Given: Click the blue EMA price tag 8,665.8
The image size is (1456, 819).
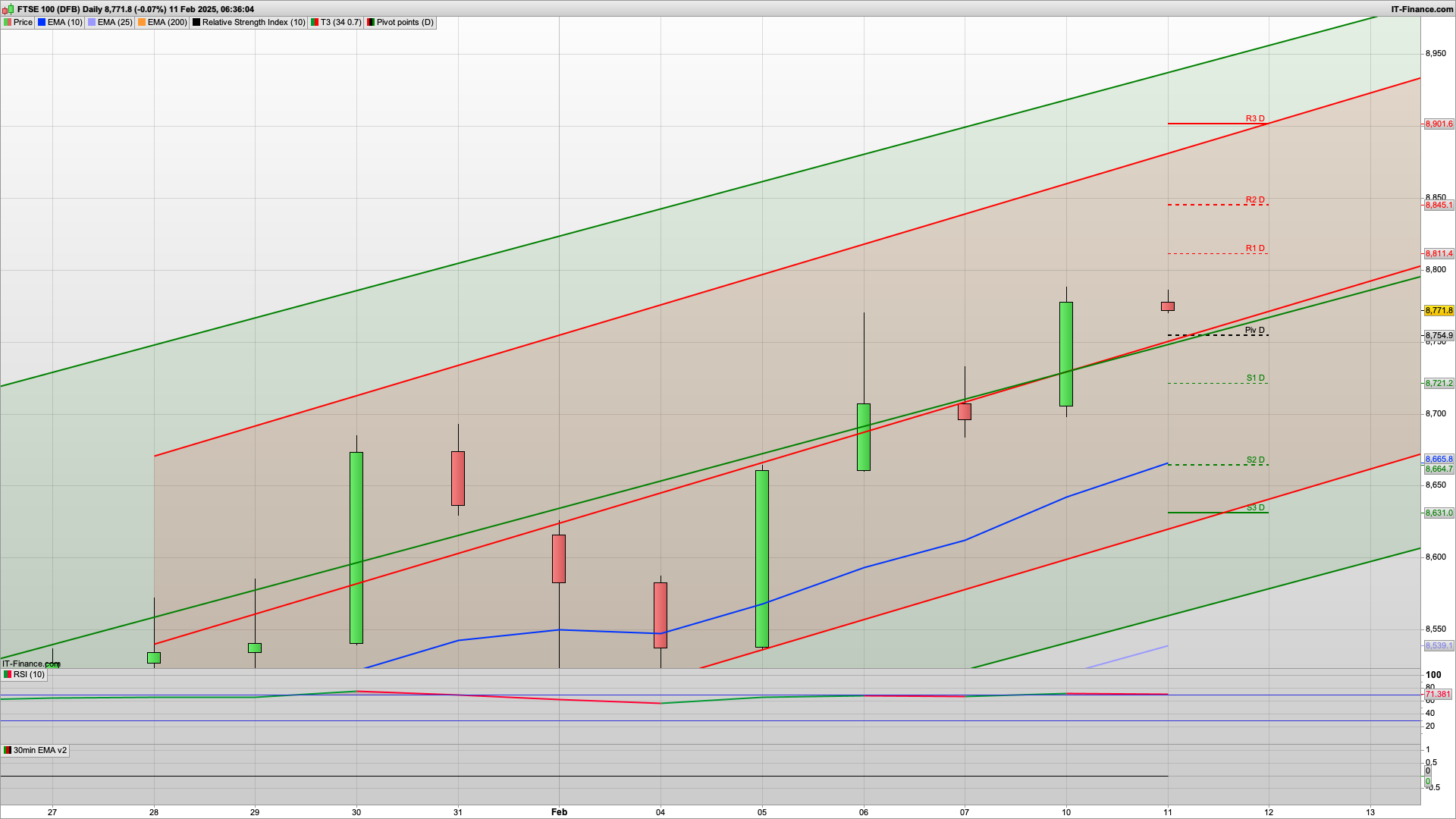Looking at the screenshot, I should [1439, 459].
